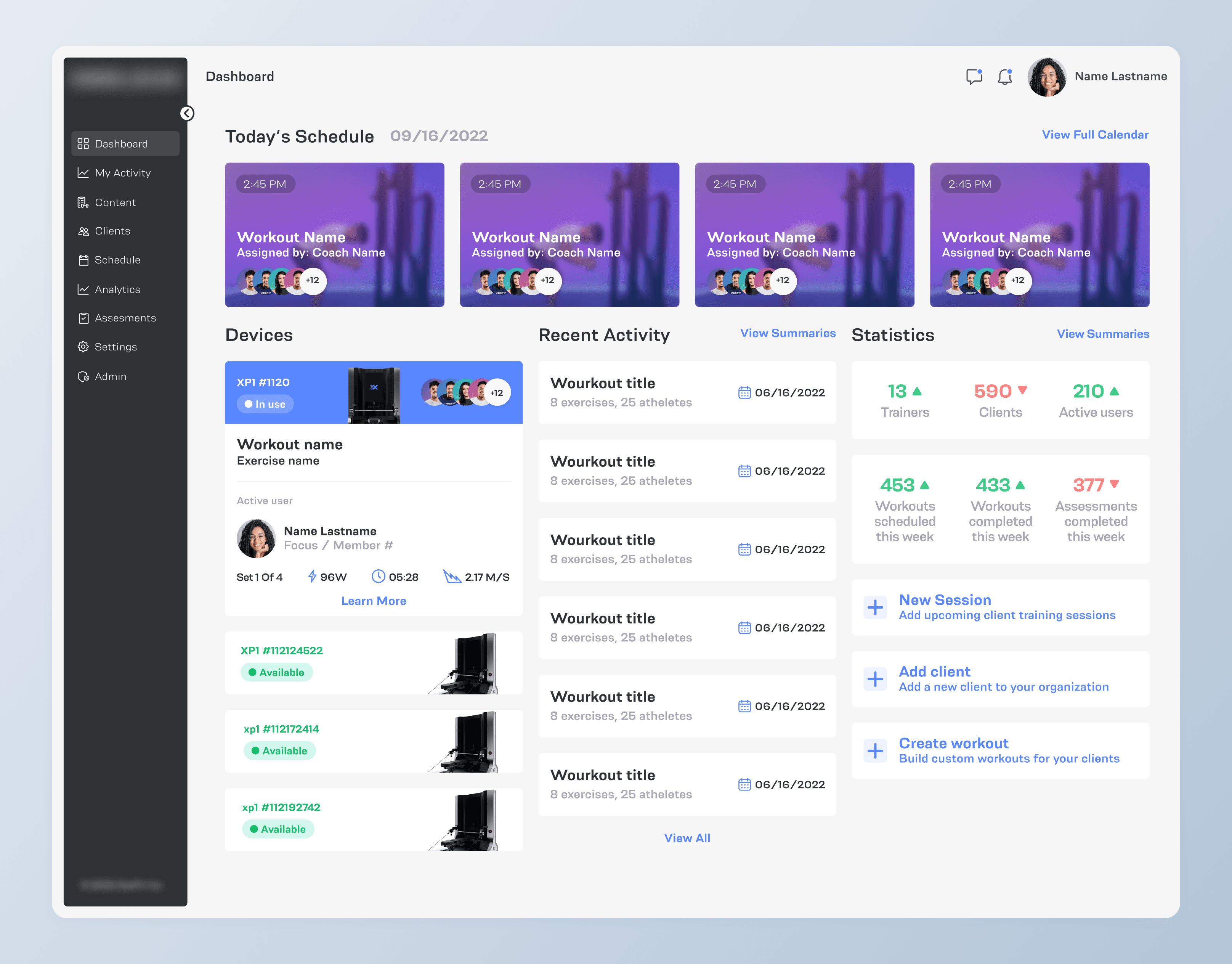Click the +12 attendees badge on XP1 #1120

497,393
